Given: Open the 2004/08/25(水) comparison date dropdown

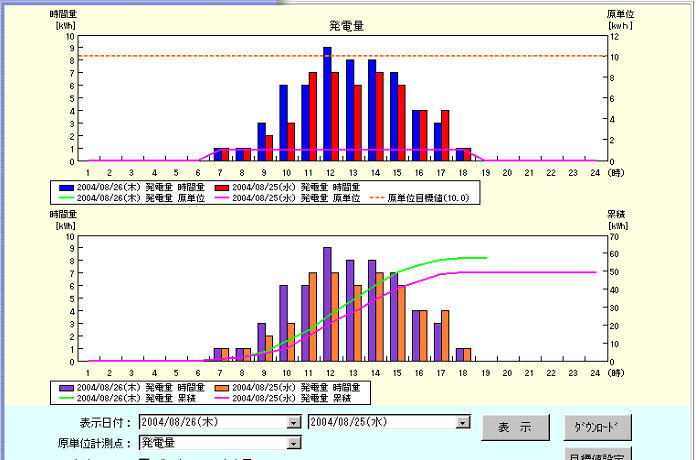Looking at the screenshot, I should coord(462,422).
